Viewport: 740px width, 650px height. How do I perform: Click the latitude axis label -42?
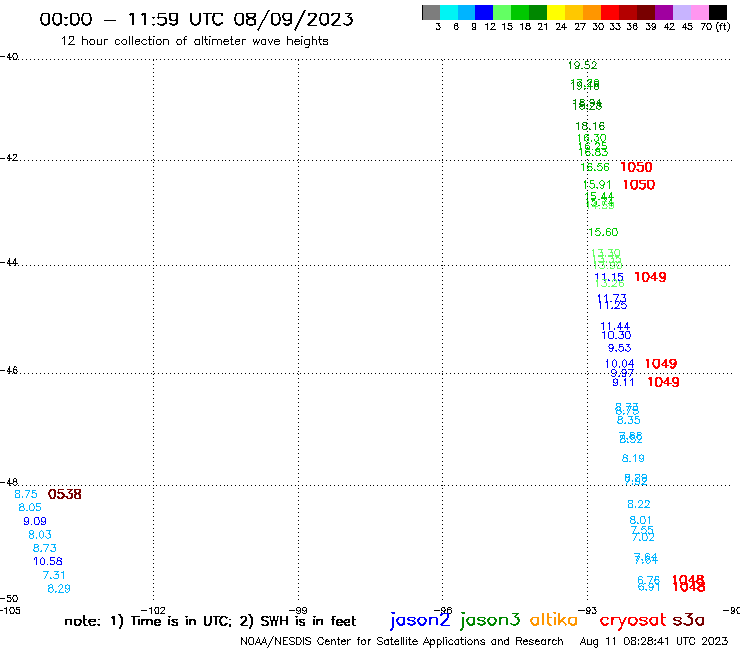tap(9, 157)
